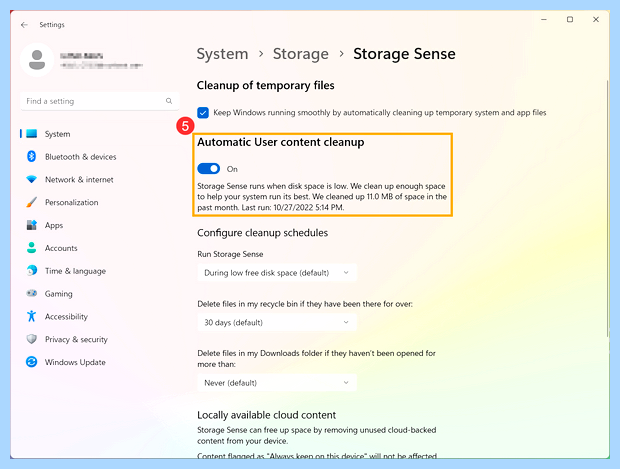
Task: Open Apps label in sidebar
Action: pos(54,225)
